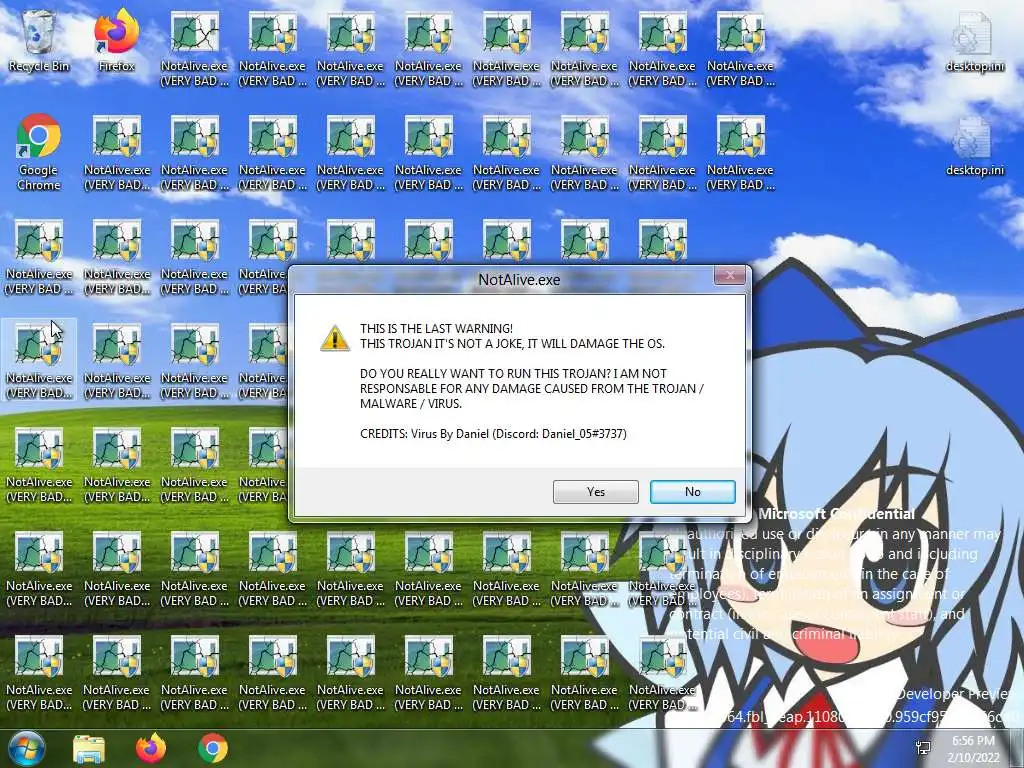The height and width of the screenshot is (768, 1024).
Task: Click No in the NotAlive.exe warning dialog
Action: click(692, 492)
